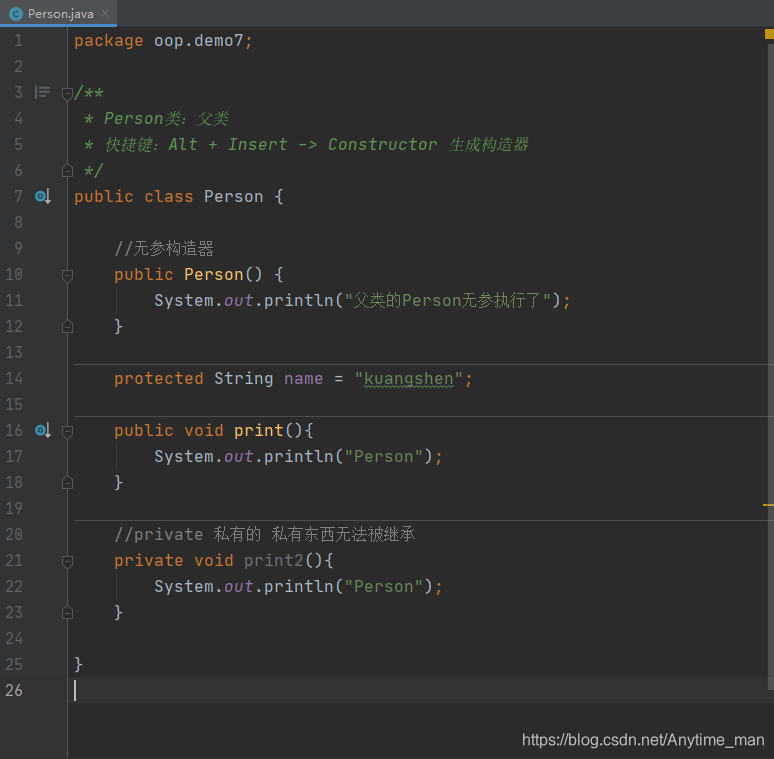Click the fold end marker on line 12
Viewport: 774px width, 759px height.
click(x=68, y=327)
